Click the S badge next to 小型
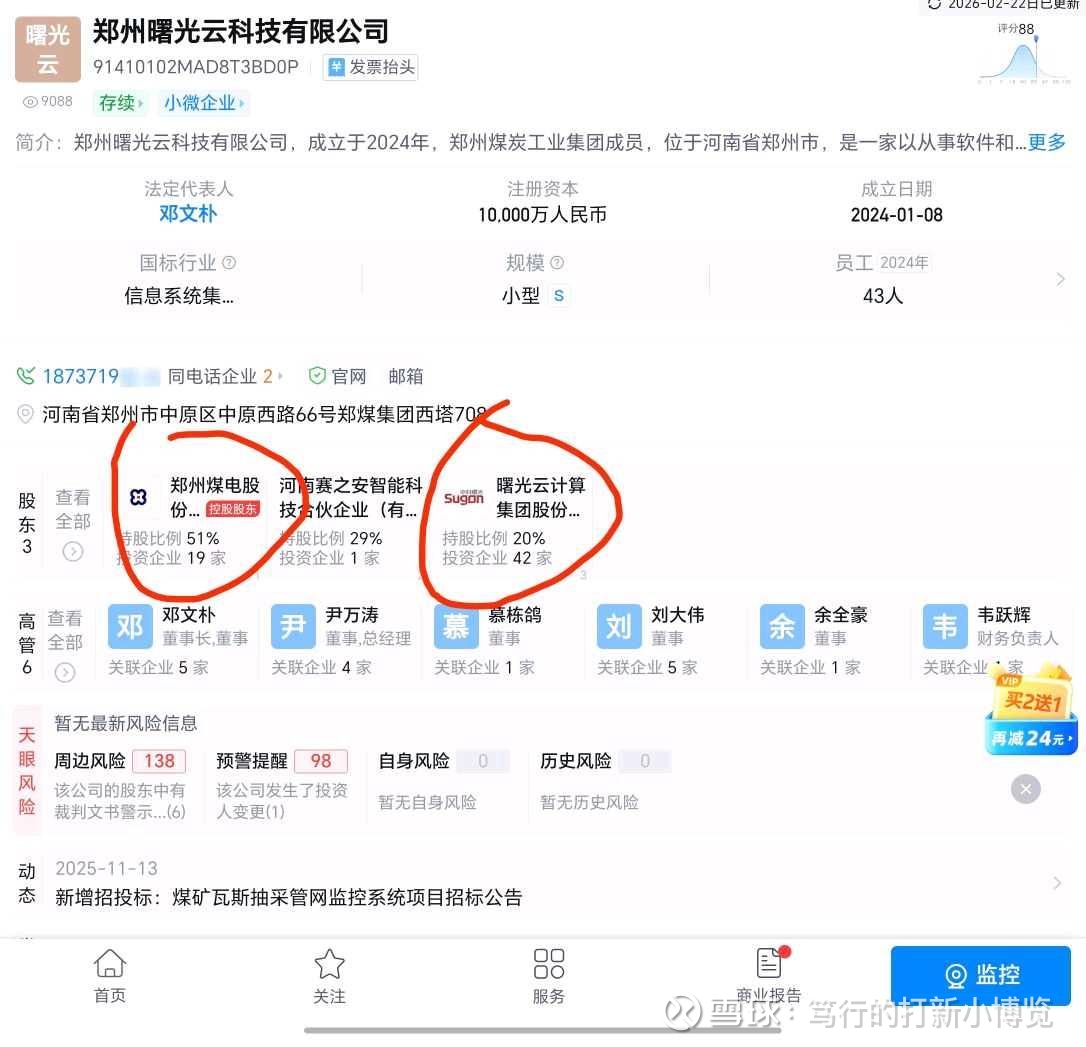Screen dimensions: 1086x1047 coord(558,296)
